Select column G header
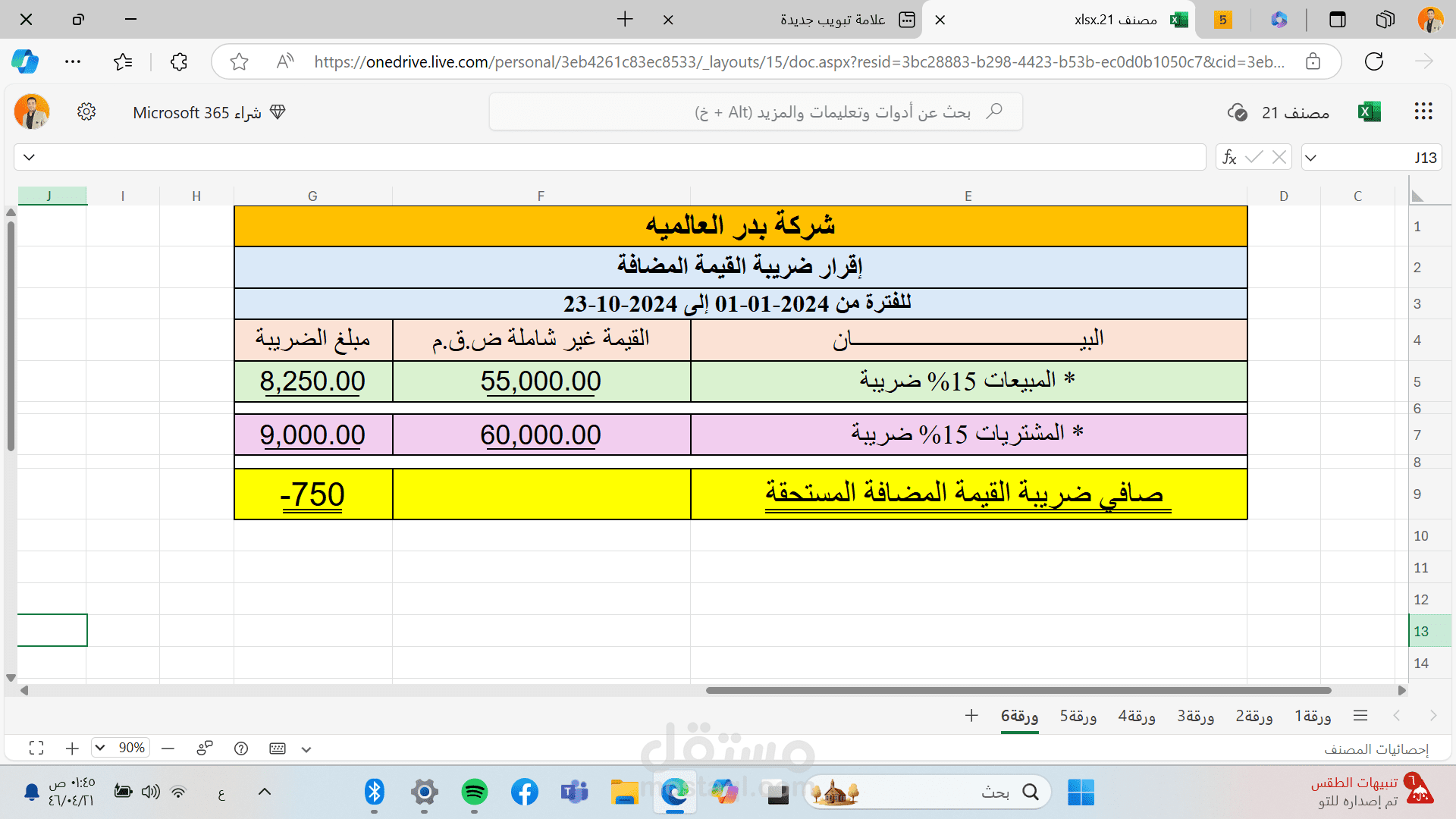Image resolution: width=1456 pixels, height=819 pixels. [x=312, y=196]
